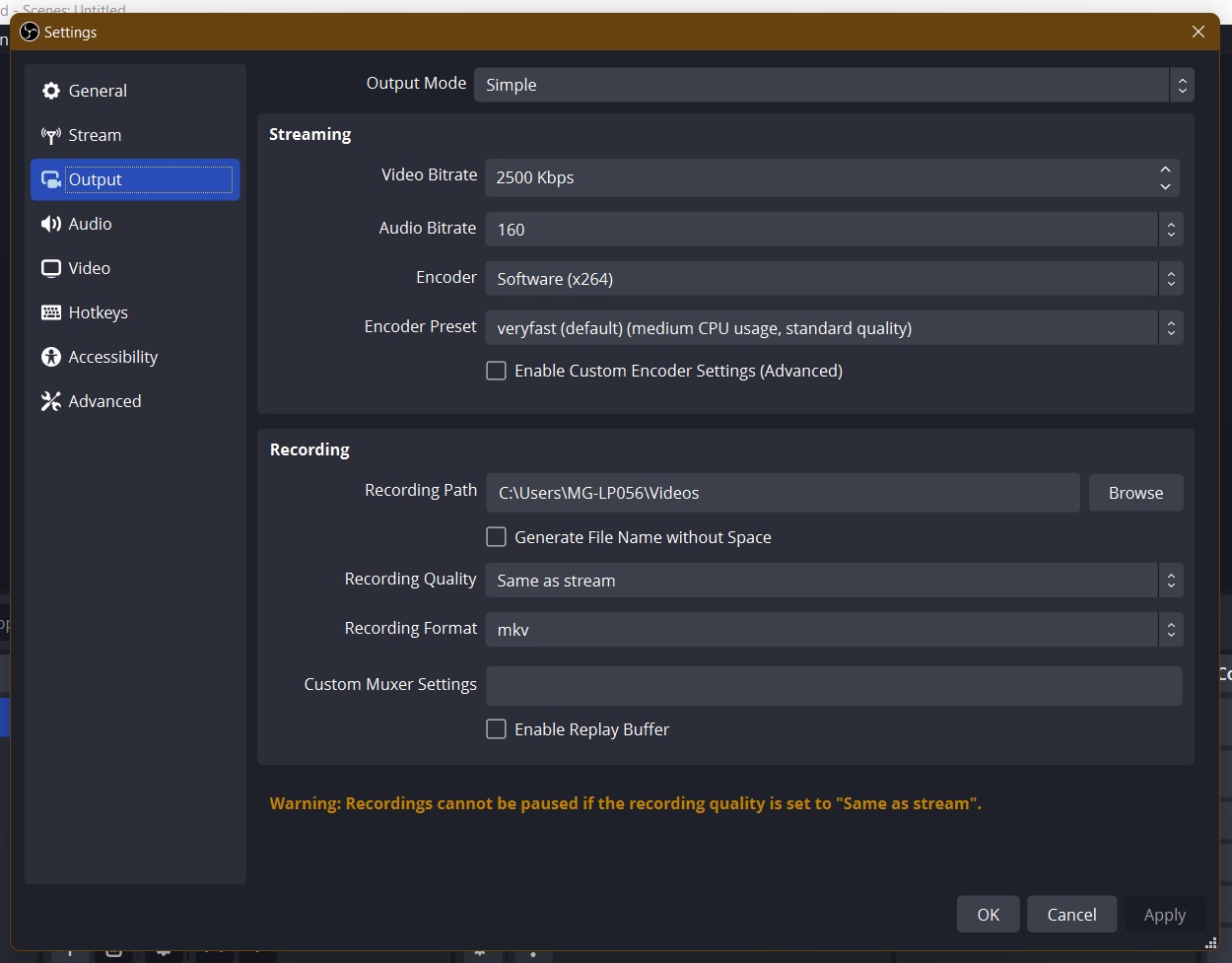Click the speaker icon beside Audio
Screen dimensions: 1232x963
[50, 224]
